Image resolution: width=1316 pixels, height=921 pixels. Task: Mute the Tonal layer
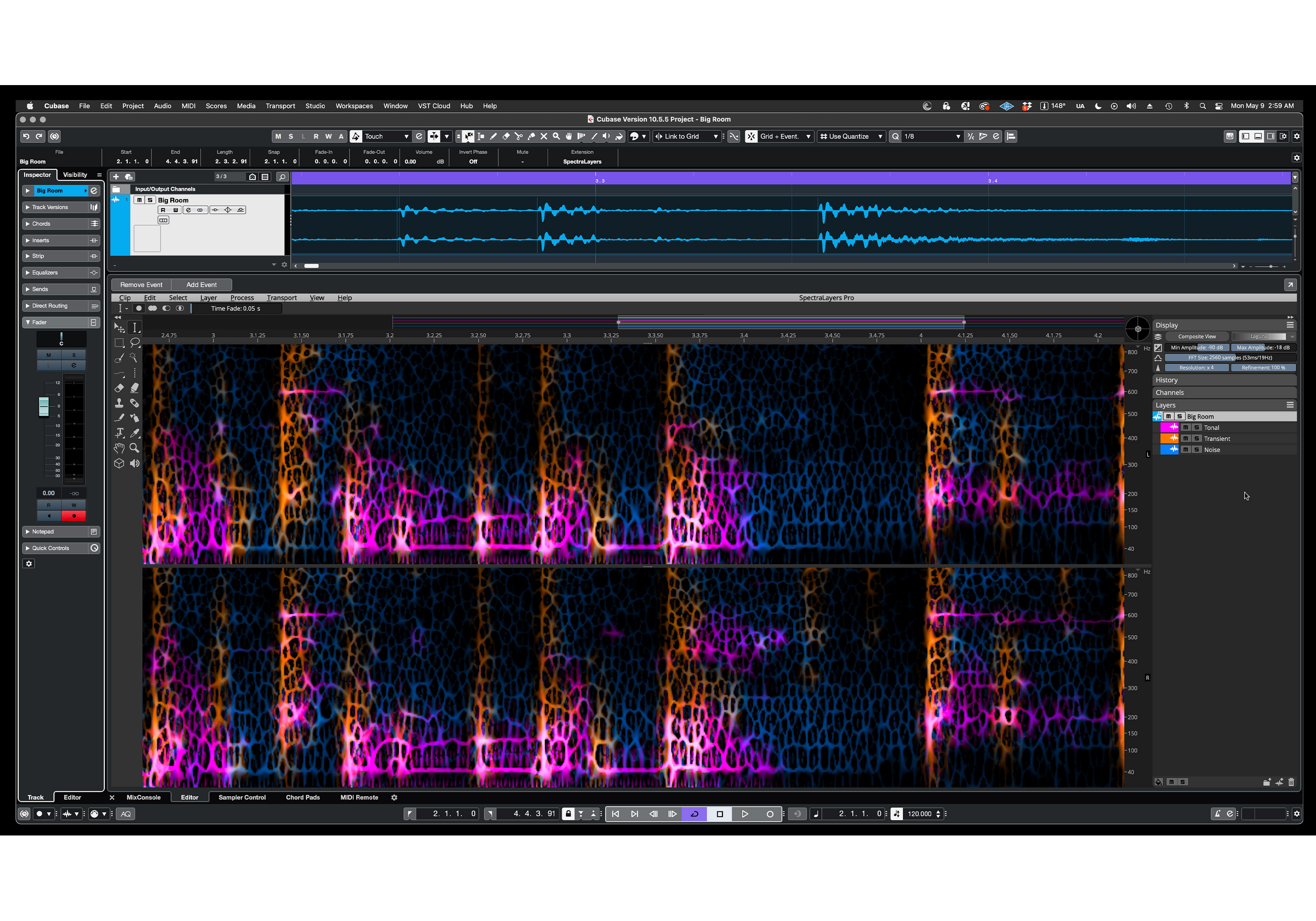tap(1185, 428)
